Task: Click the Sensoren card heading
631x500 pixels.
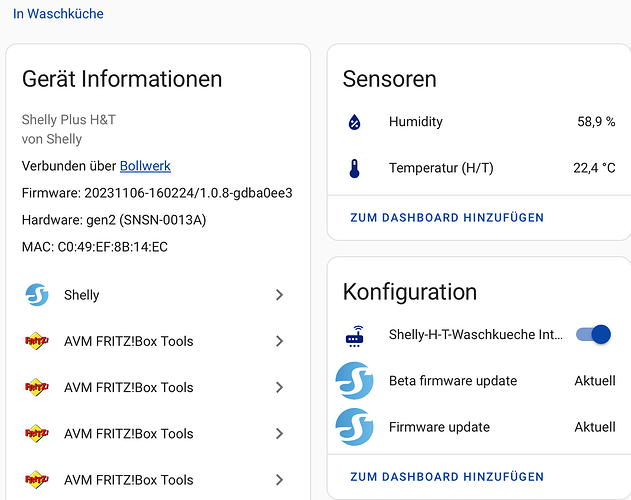Action: [x=390, y=79]
